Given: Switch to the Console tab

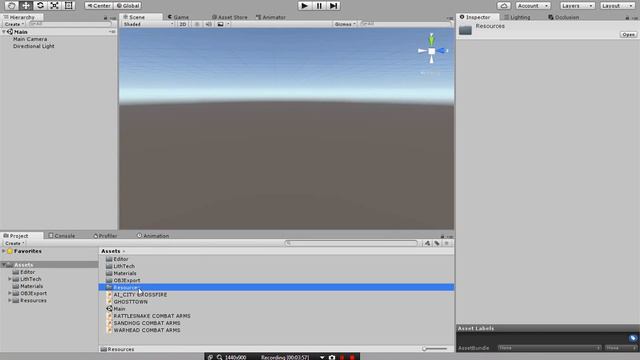Looking at the screenshot, I should (62, 236).
